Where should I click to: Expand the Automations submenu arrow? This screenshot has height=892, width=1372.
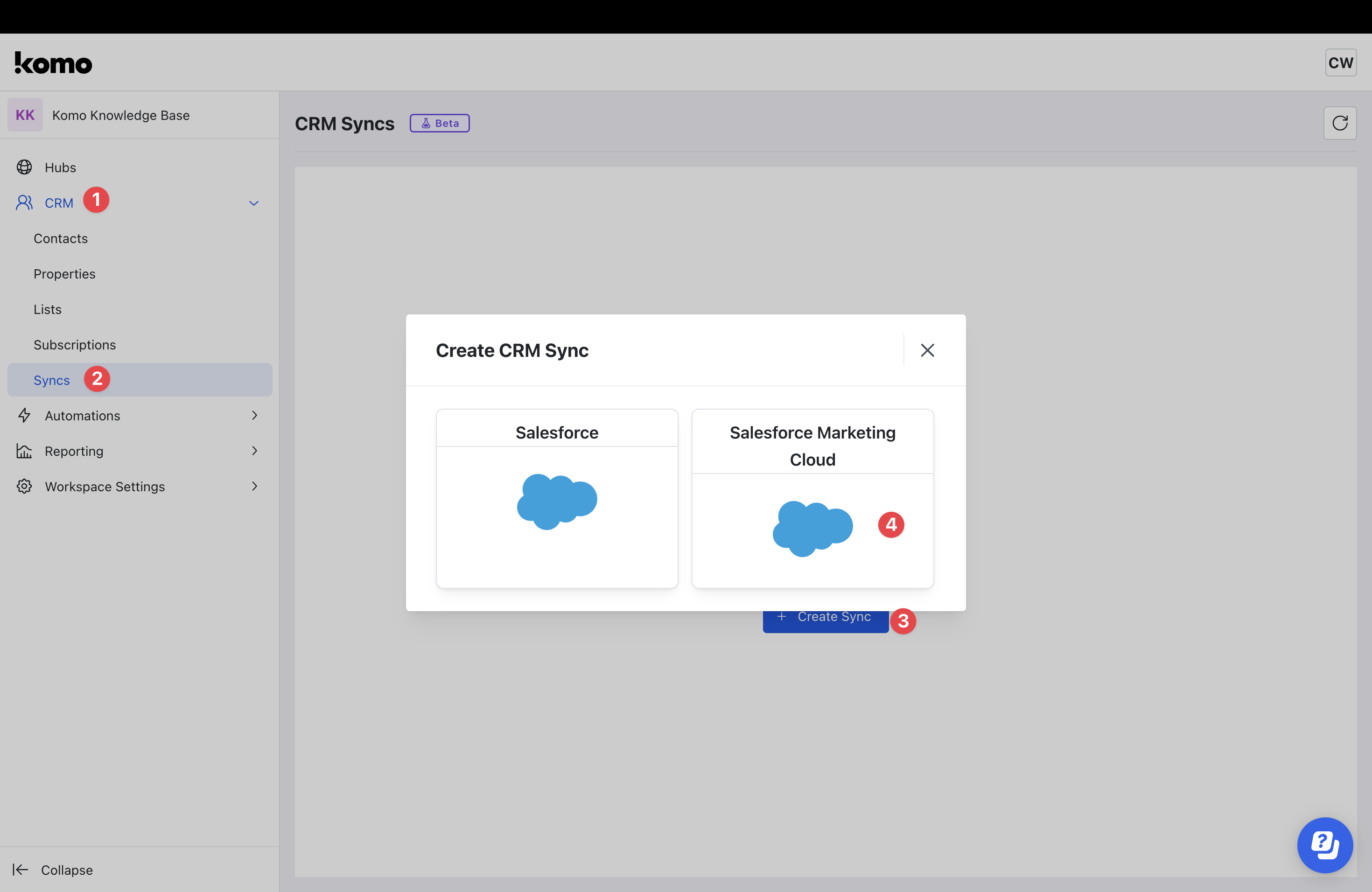point(254,416)
